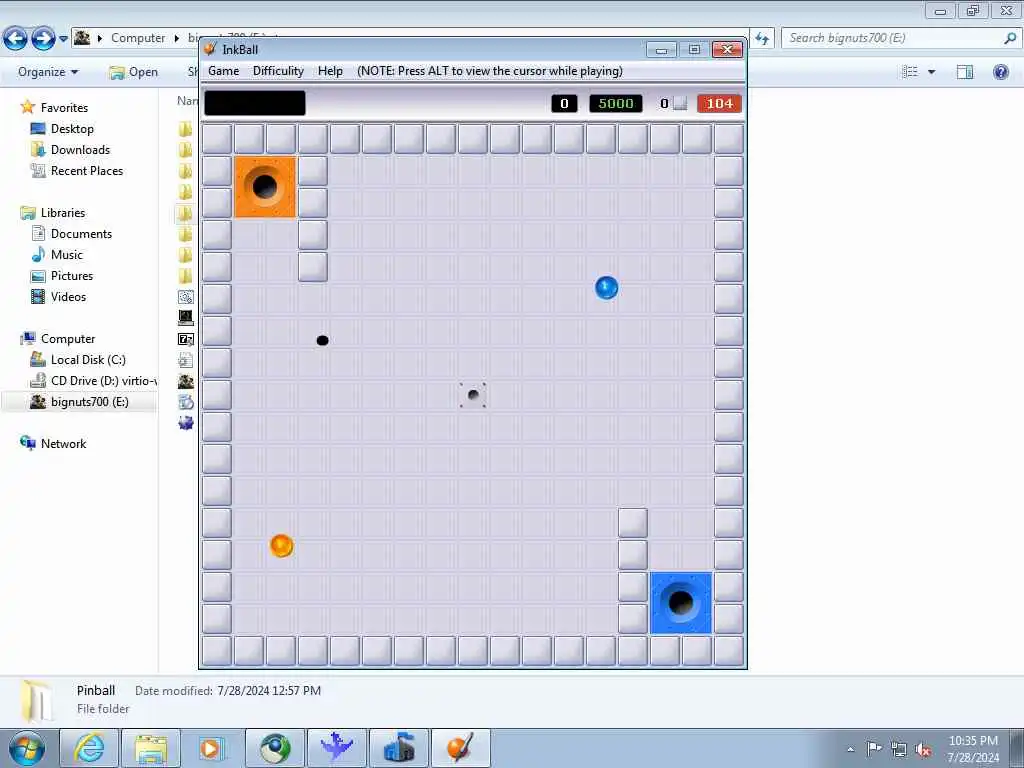
Task: Click the Explorer Back navigation button
Action: [x=16, y=39]
